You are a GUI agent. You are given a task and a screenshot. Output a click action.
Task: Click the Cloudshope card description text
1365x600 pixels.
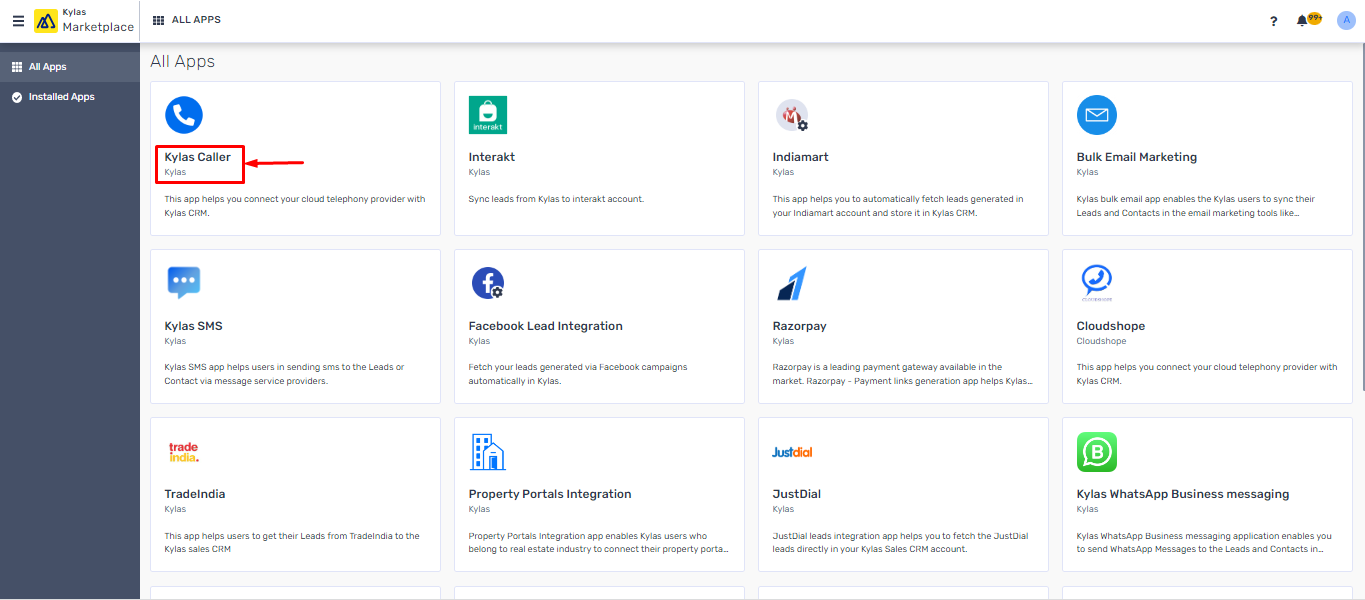tap(1207, 374)
